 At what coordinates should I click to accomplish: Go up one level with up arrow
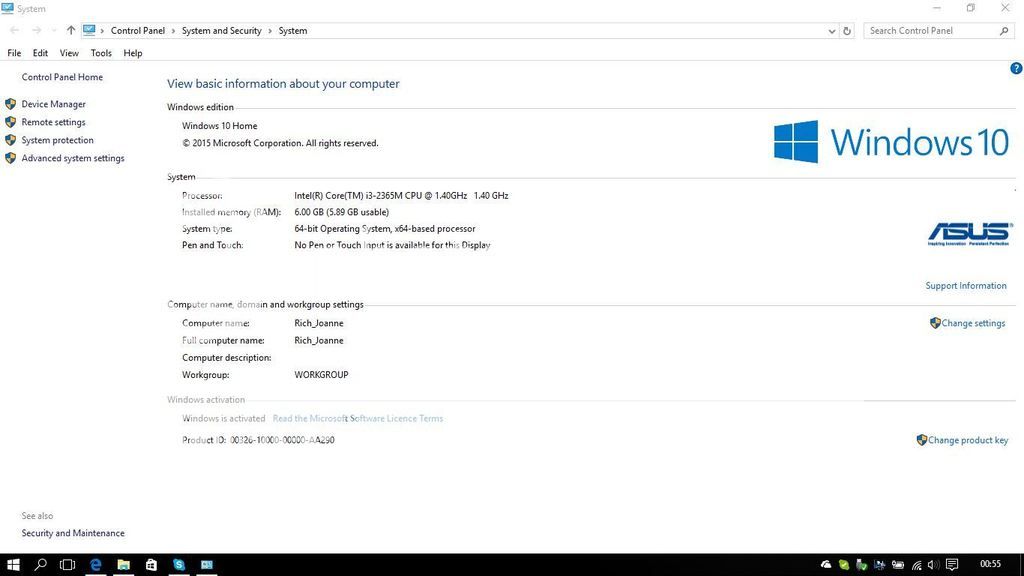[x=71, y=30]
